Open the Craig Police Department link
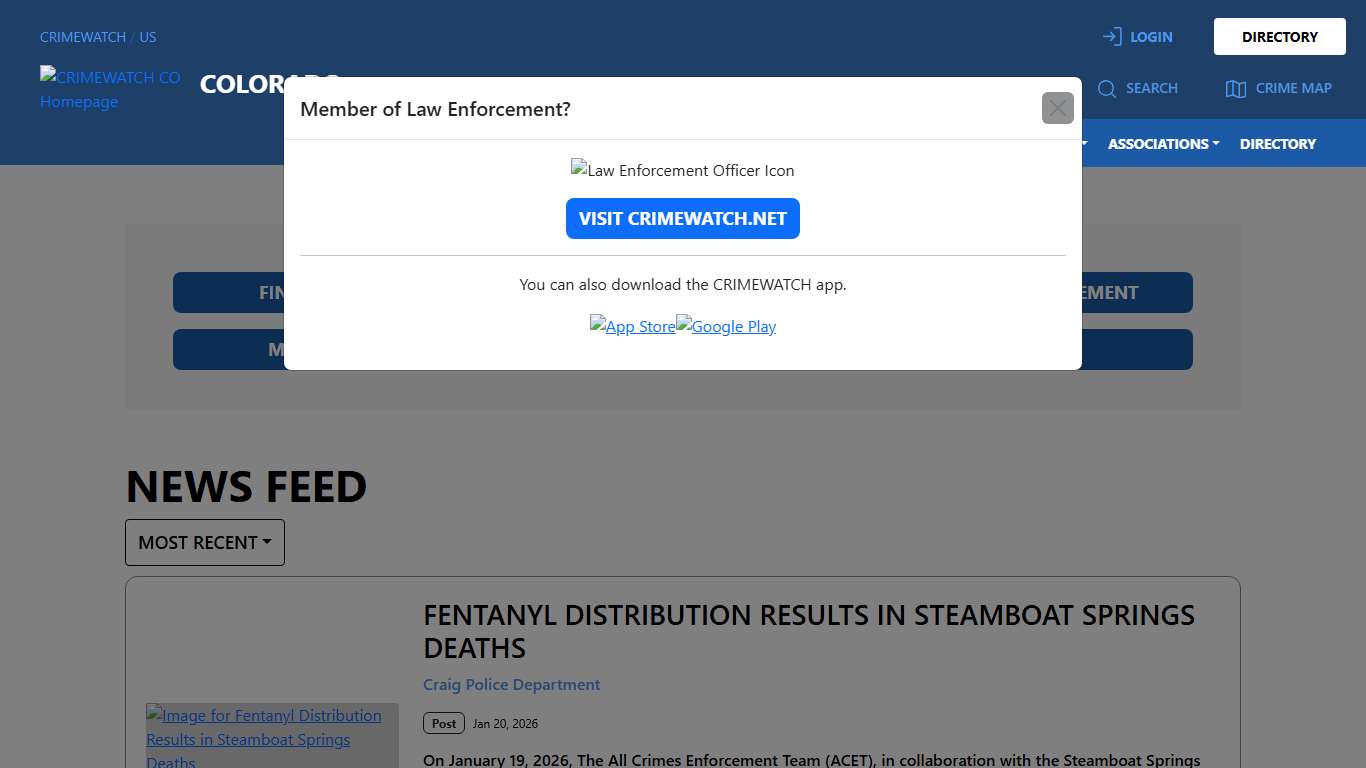 pos(511,685)
